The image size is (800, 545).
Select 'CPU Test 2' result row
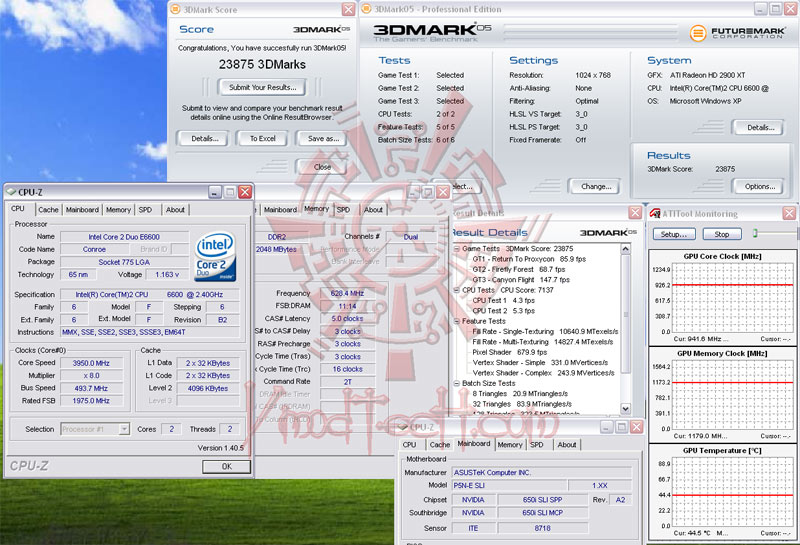[504, 310]
